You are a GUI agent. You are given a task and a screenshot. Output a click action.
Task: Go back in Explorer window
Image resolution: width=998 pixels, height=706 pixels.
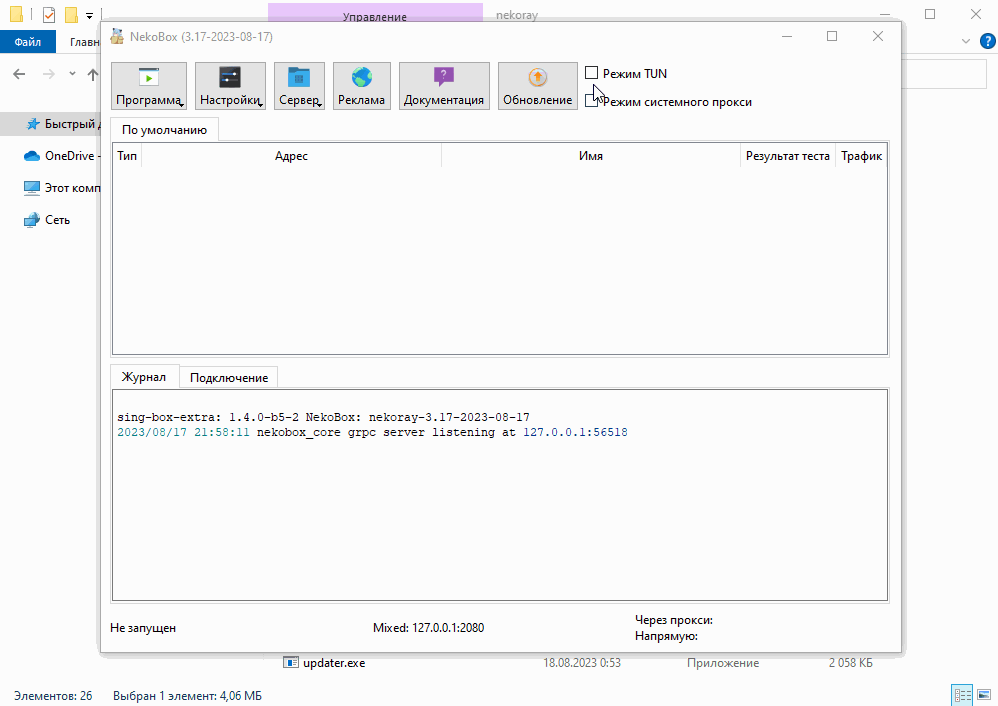[19, 74]
